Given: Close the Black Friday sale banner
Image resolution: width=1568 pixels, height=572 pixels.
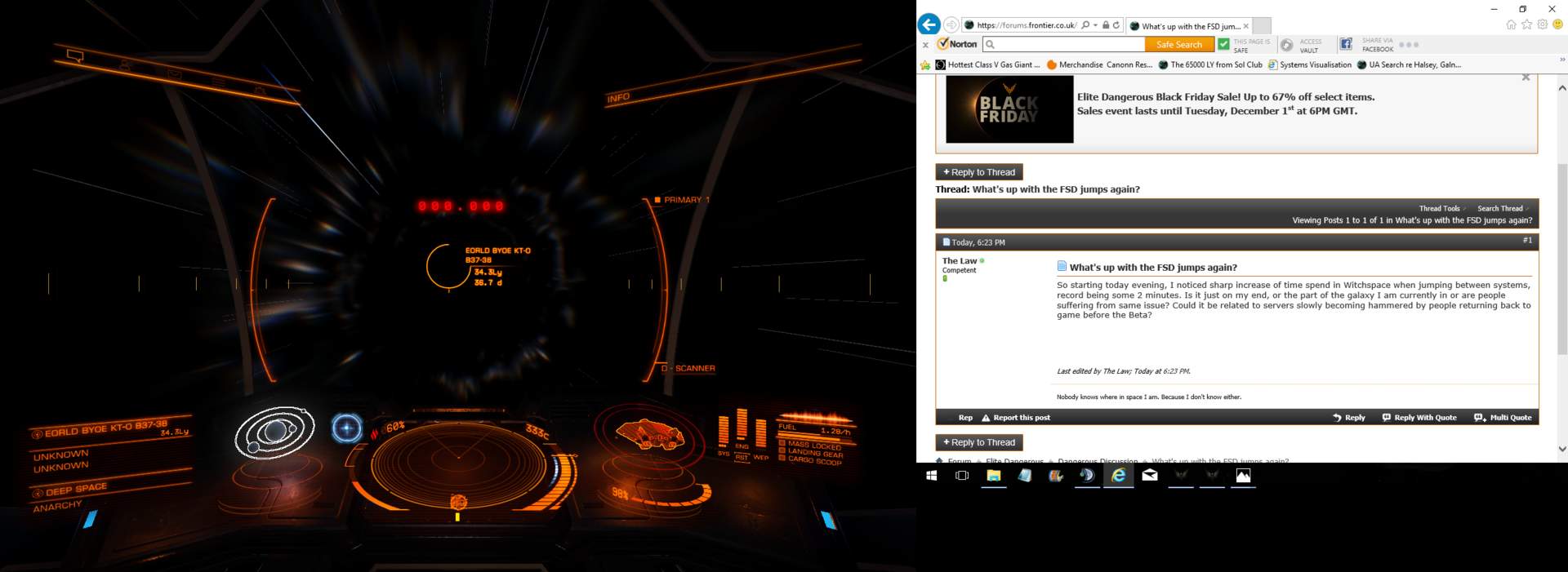Looking at the screenshot, I should pyautogui.click(x=1526, y=78).
